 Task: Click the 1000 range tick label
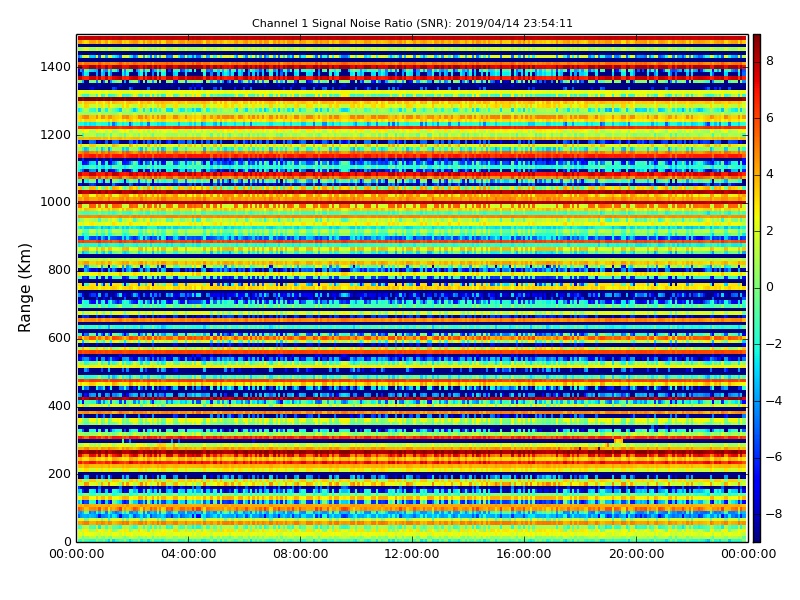coord(56,202)
